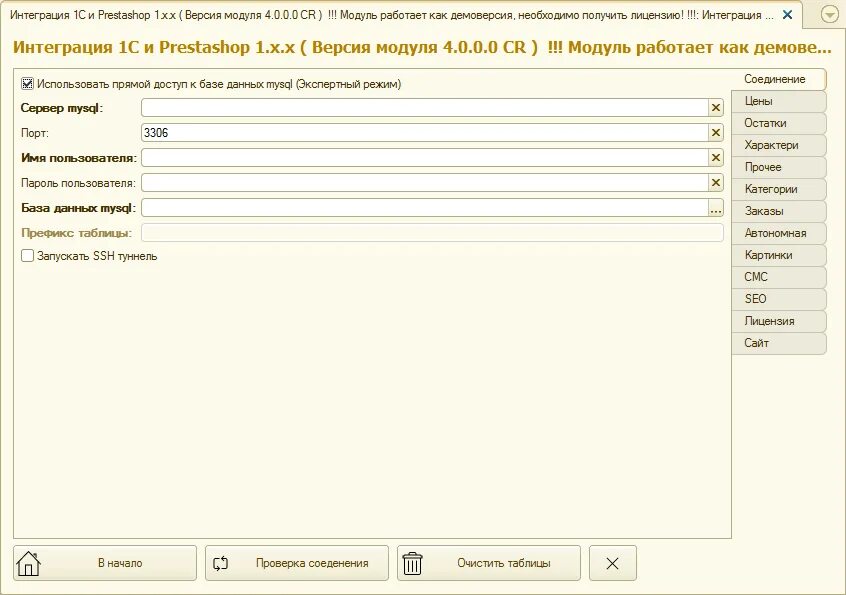Click the База данных mysql label
846x595 pixels.
coord(79,208)
